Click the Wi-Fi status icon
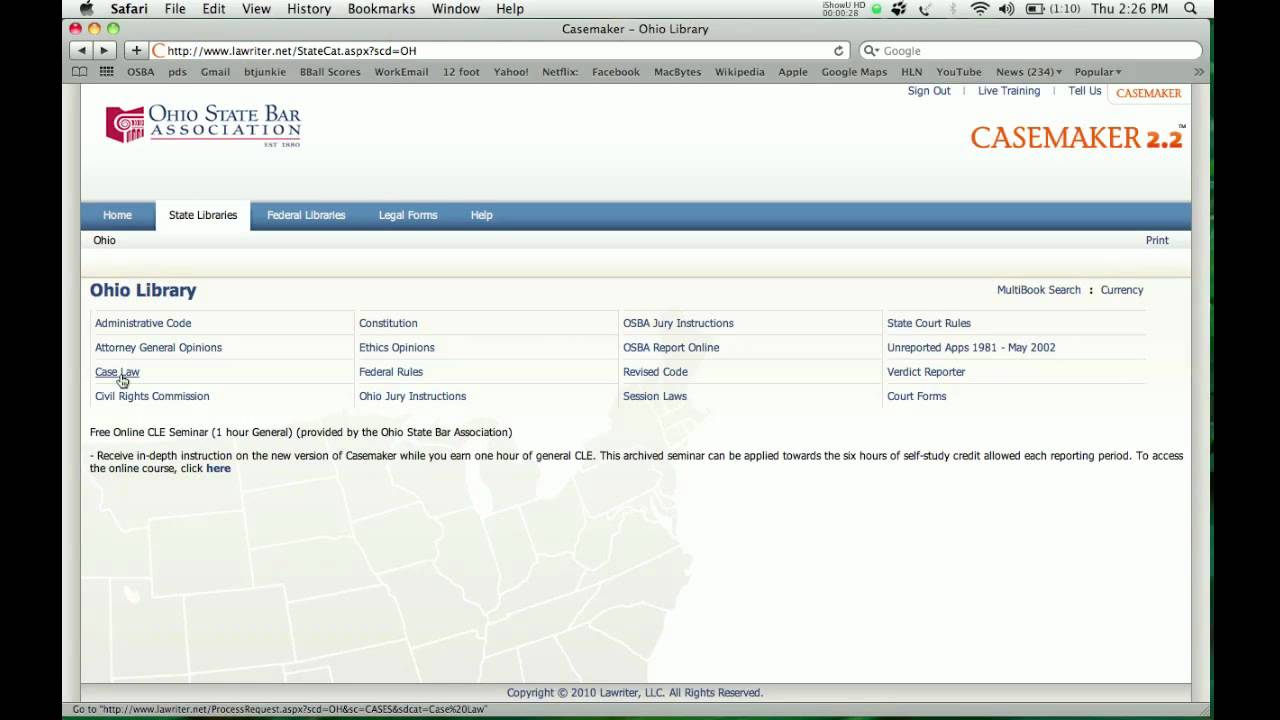 980,9
